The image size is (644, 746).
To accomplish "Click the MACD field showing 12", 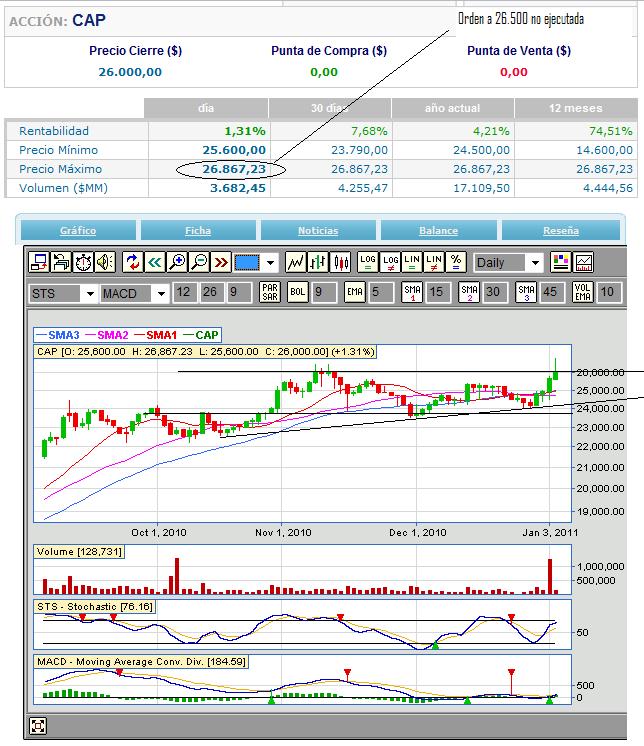I will click(x=184, y=292).
